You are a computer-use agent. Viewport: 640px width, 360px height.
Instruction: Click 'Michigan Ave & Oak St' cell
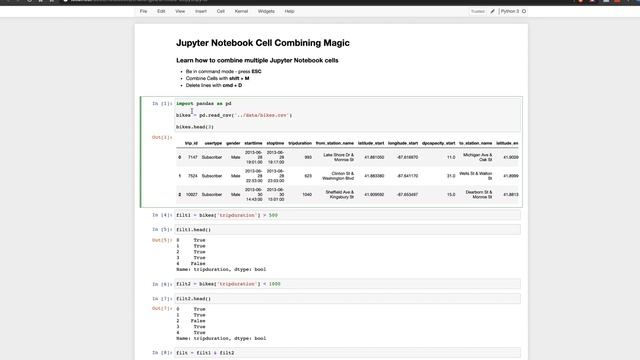[478, 157]
